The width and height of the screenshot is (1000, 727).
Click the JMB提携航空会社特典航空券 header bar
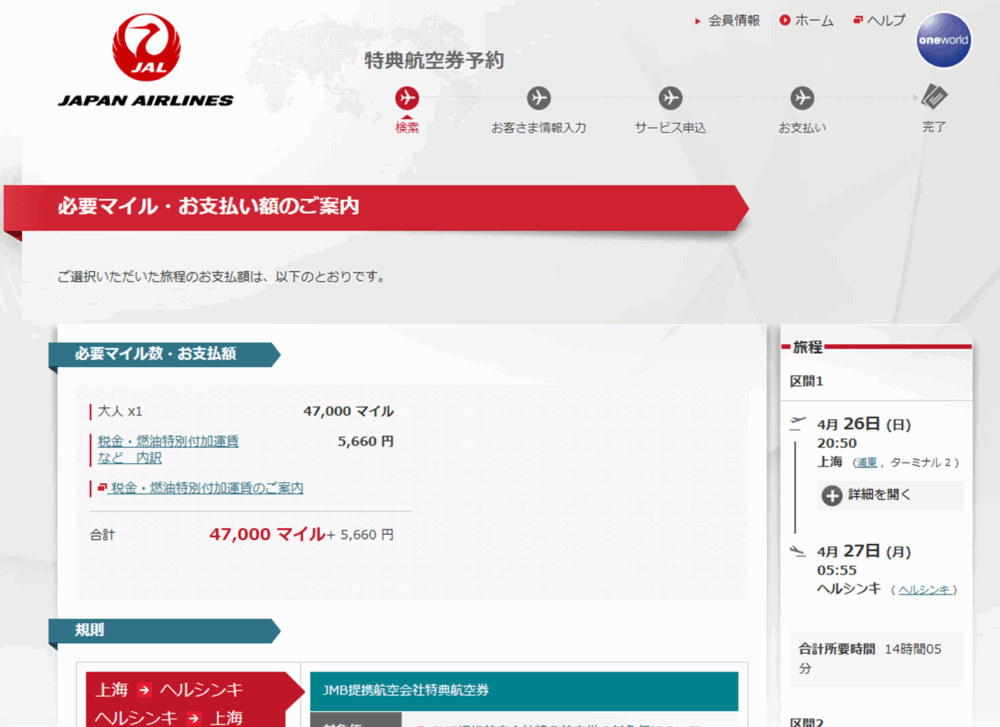pos(524,690)
